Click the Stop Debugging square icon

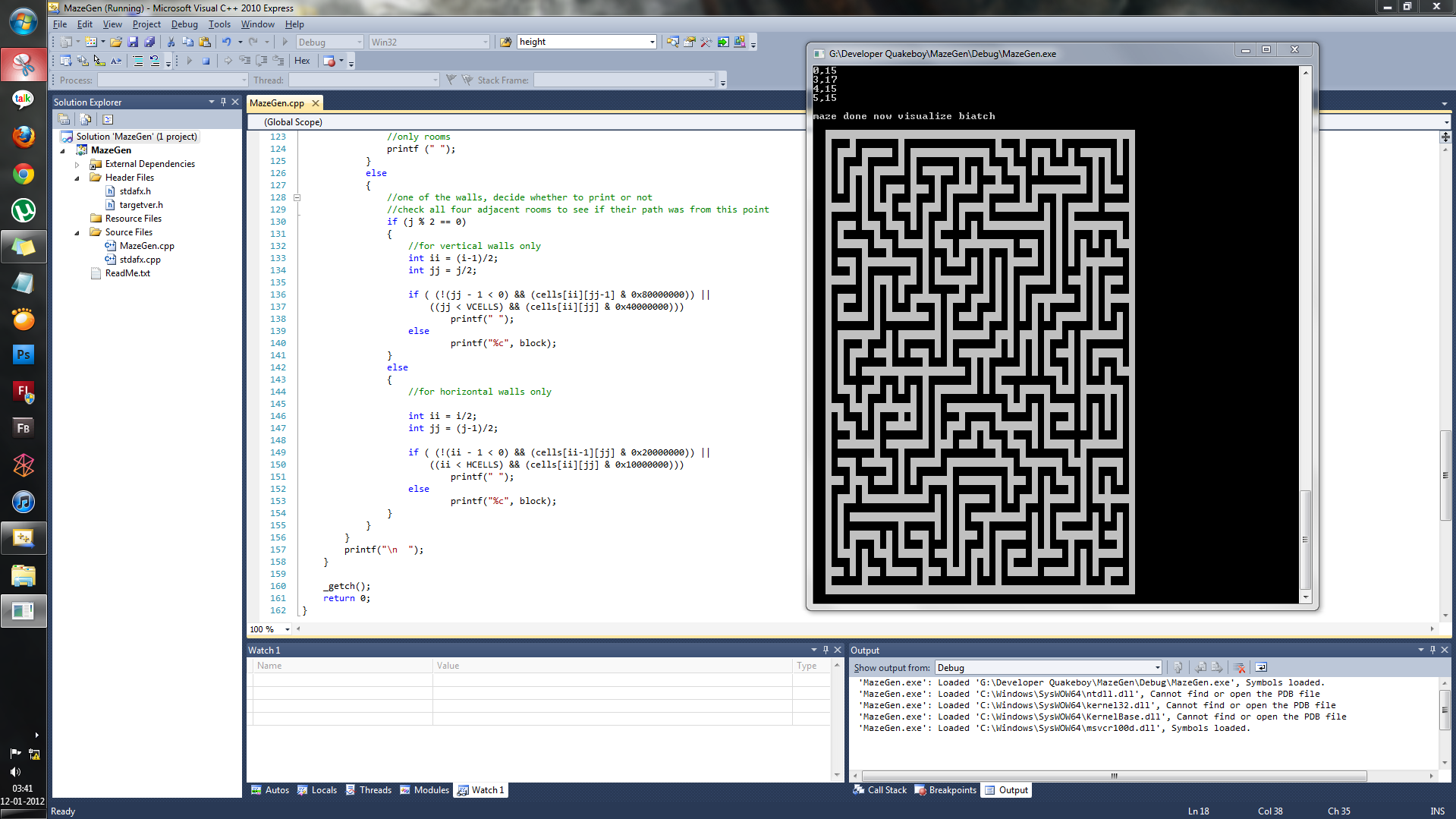pyautogui.click(x=206, y=61)
